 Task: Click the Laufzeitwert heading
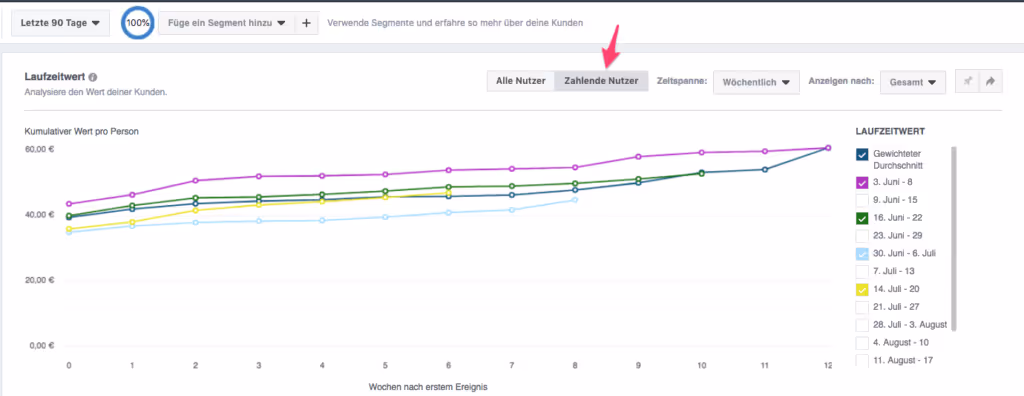55,77
